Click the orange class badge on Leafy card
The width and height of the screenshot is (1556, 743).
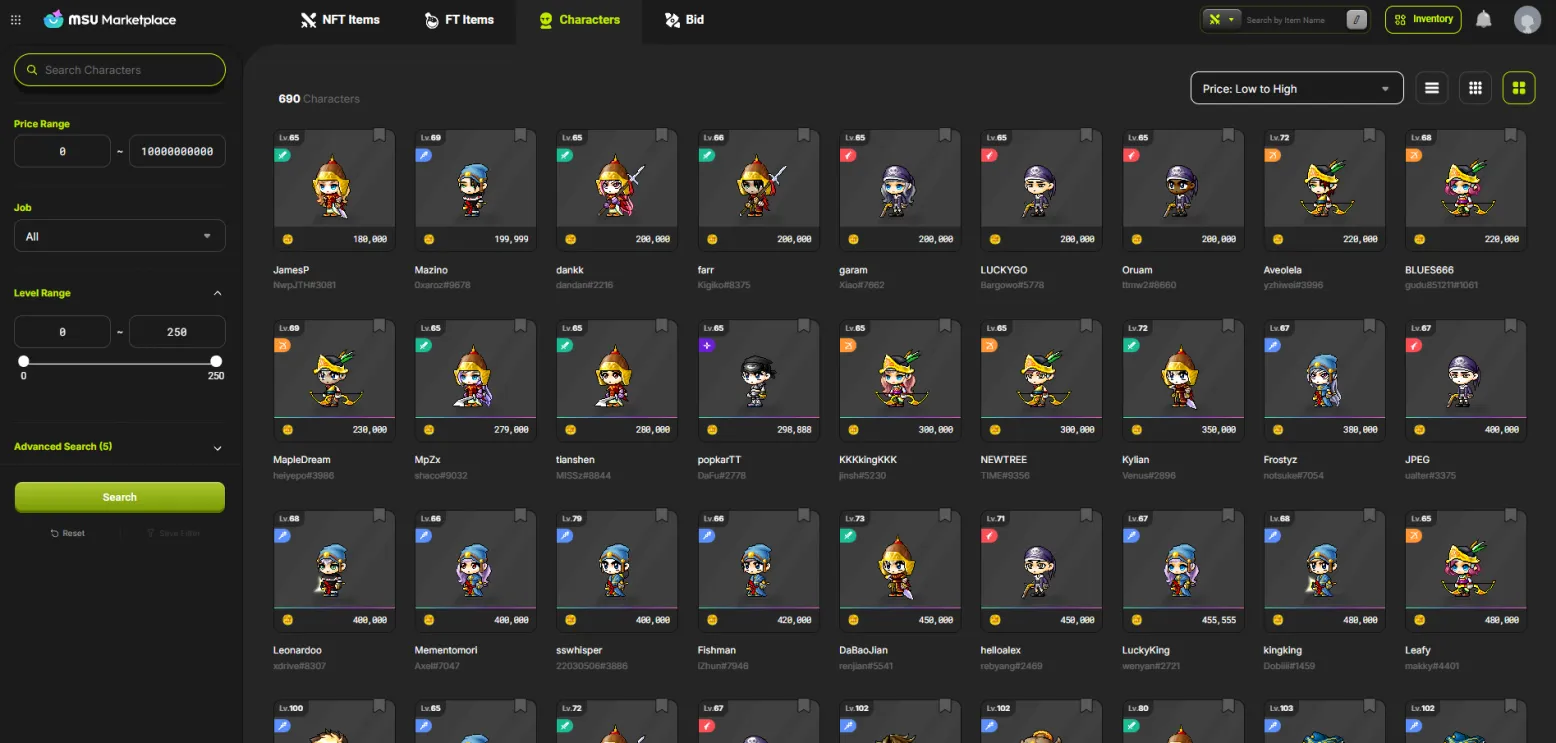[x=1414, y=536]
